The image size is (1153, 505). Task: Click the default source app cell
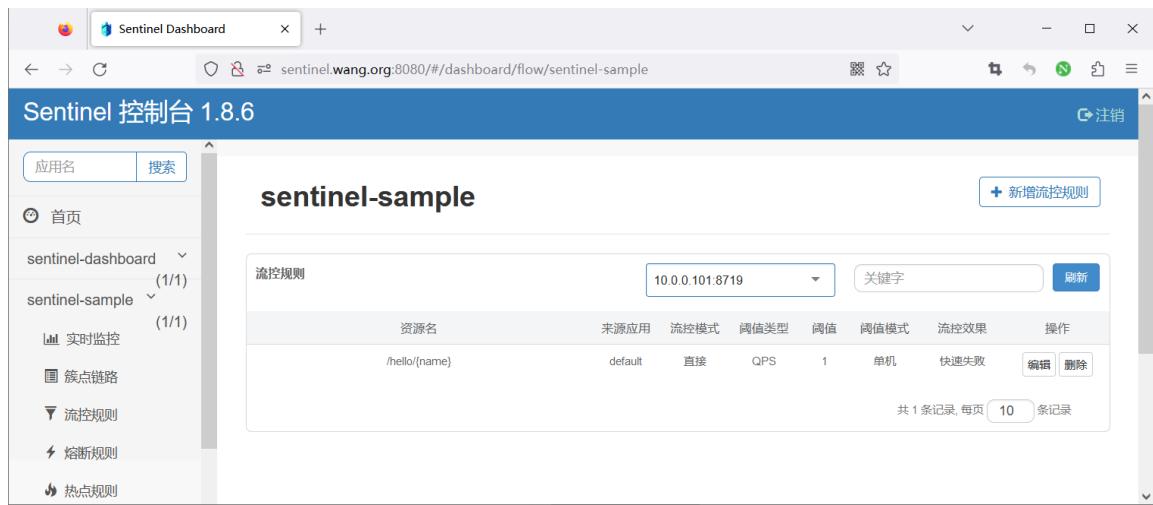click(x=626, y=362)
